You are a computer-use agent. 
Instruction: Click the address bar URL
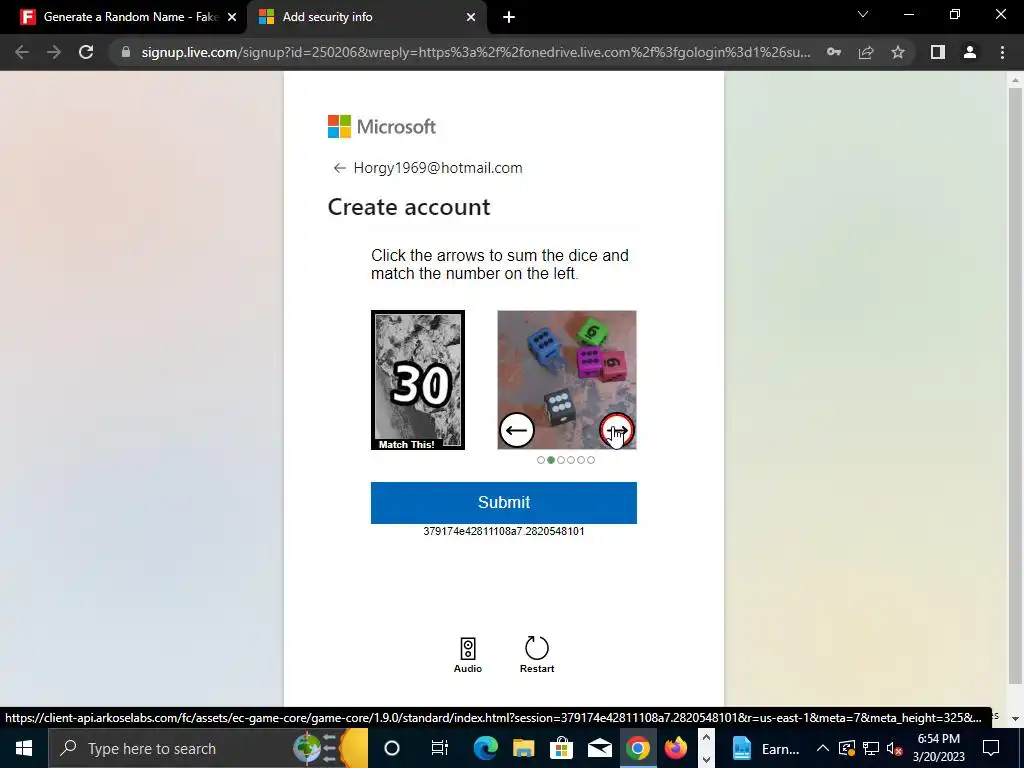click(x=475, y=52)
